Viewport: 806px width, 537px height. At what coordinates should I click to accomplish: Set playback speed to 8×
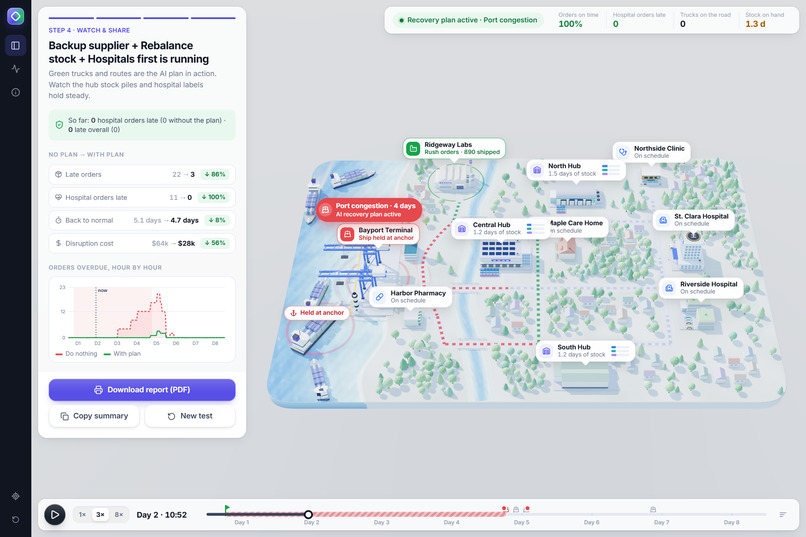point(119,514)
